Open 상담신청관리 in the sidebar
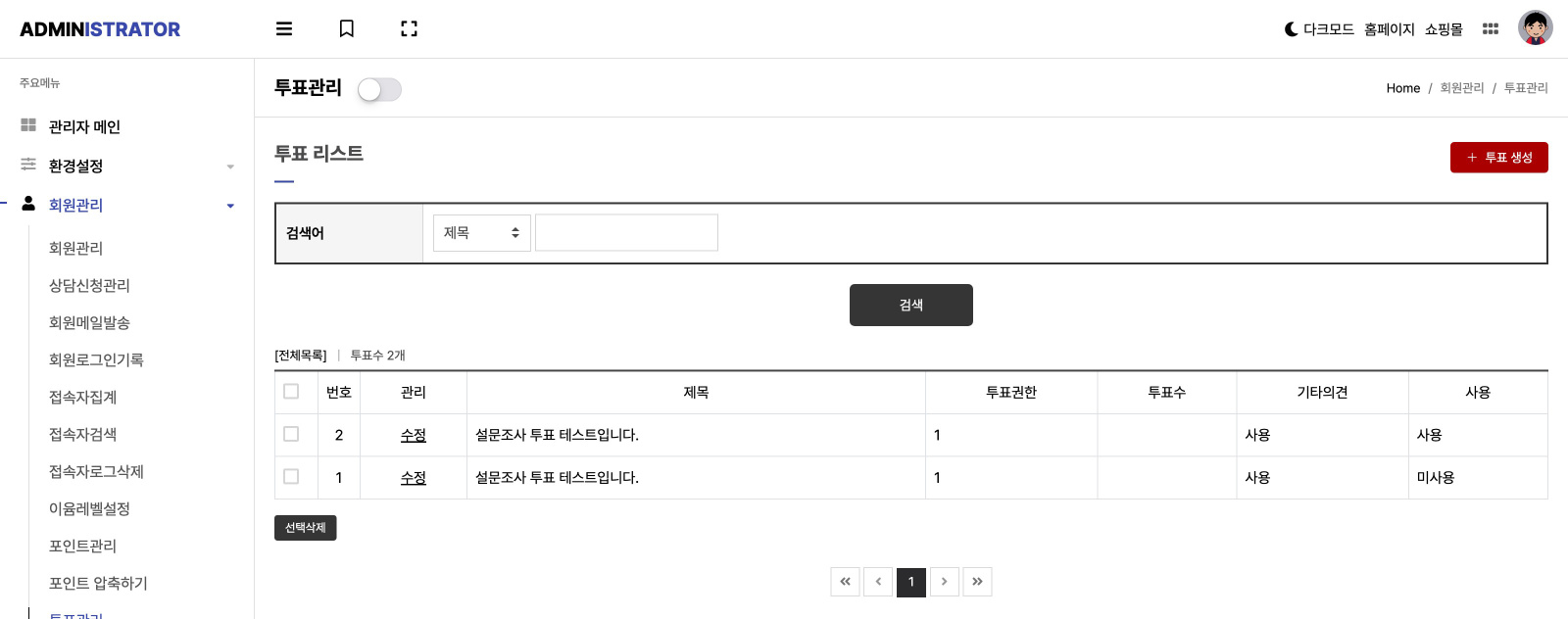 [x=89, y=285]
